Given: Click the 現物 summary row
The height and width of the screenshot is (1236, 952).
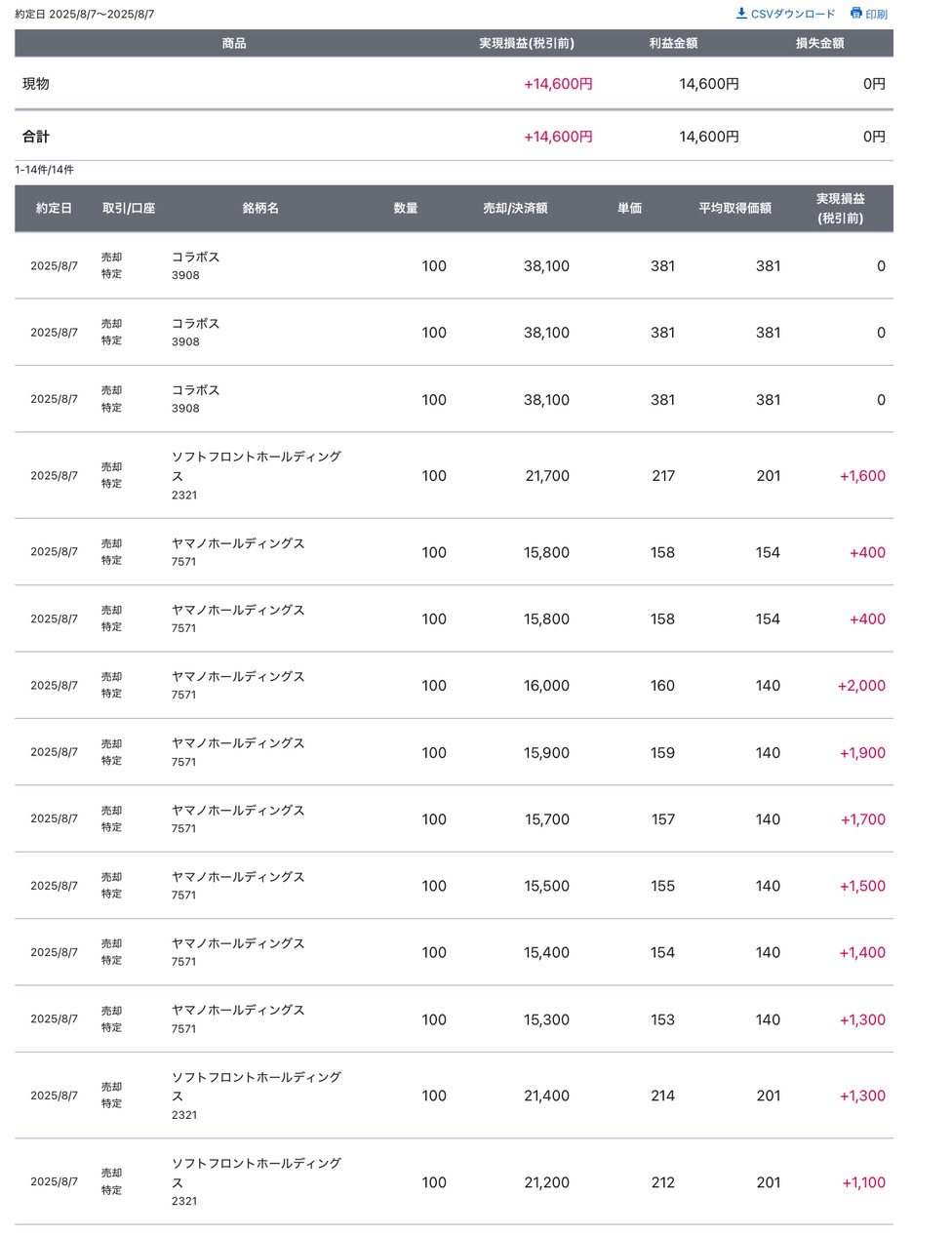Looking at the screenshot, I should tap(454, 84).
